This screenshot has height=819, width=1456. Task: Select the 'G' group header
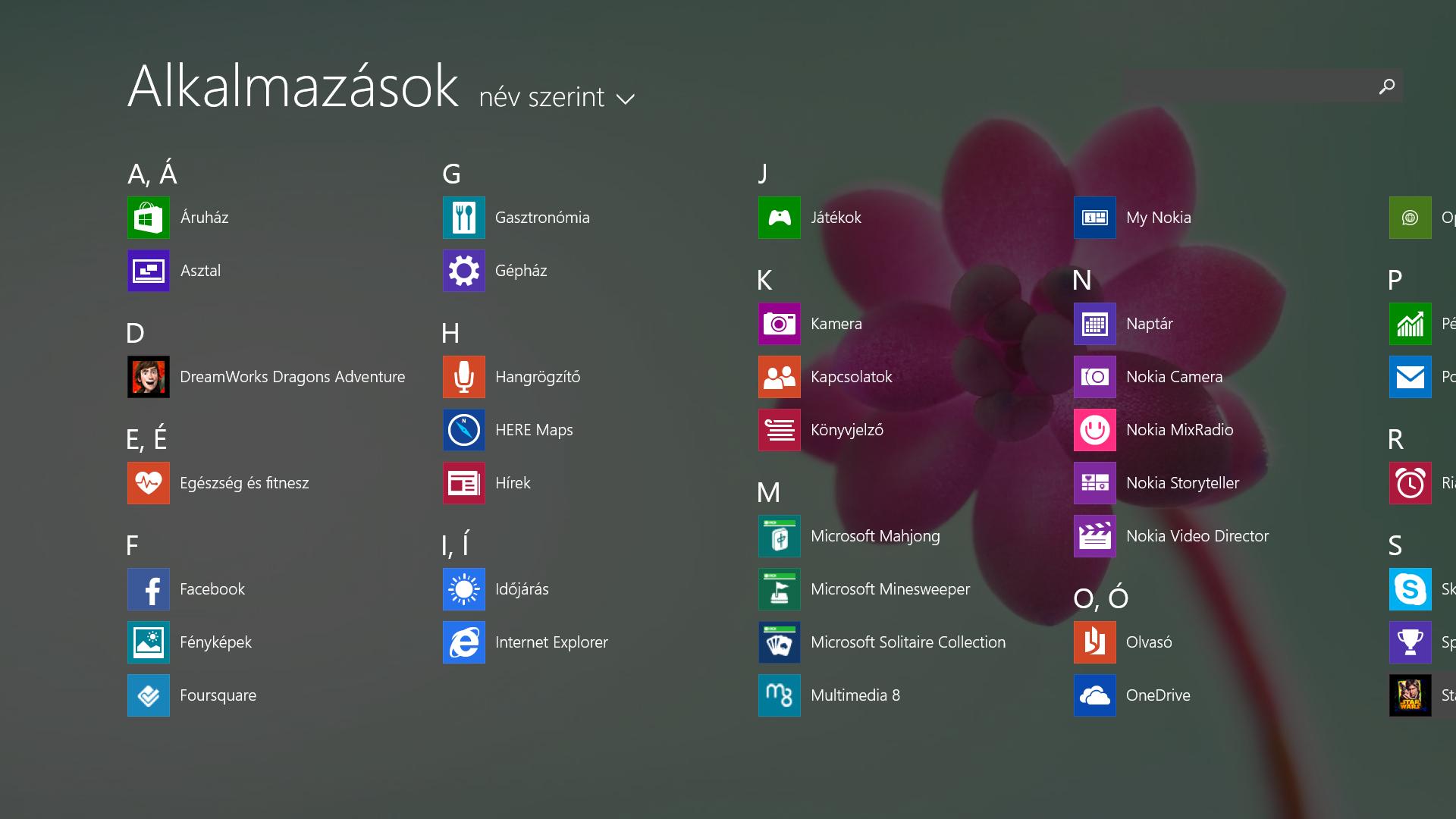pos(451,174)
